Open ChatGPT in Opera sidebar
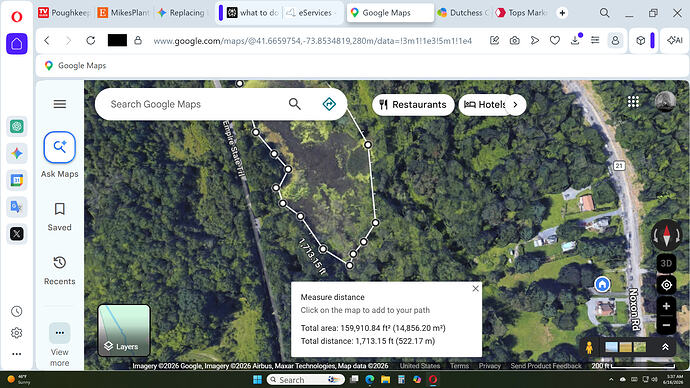 click(x=17, y=126)
